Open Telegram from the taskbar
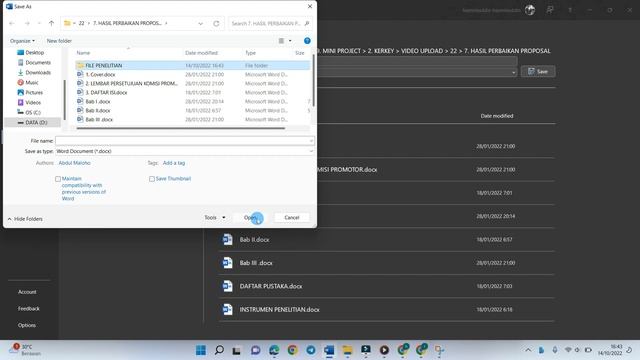640x360 pixels. tap(311, 350)
